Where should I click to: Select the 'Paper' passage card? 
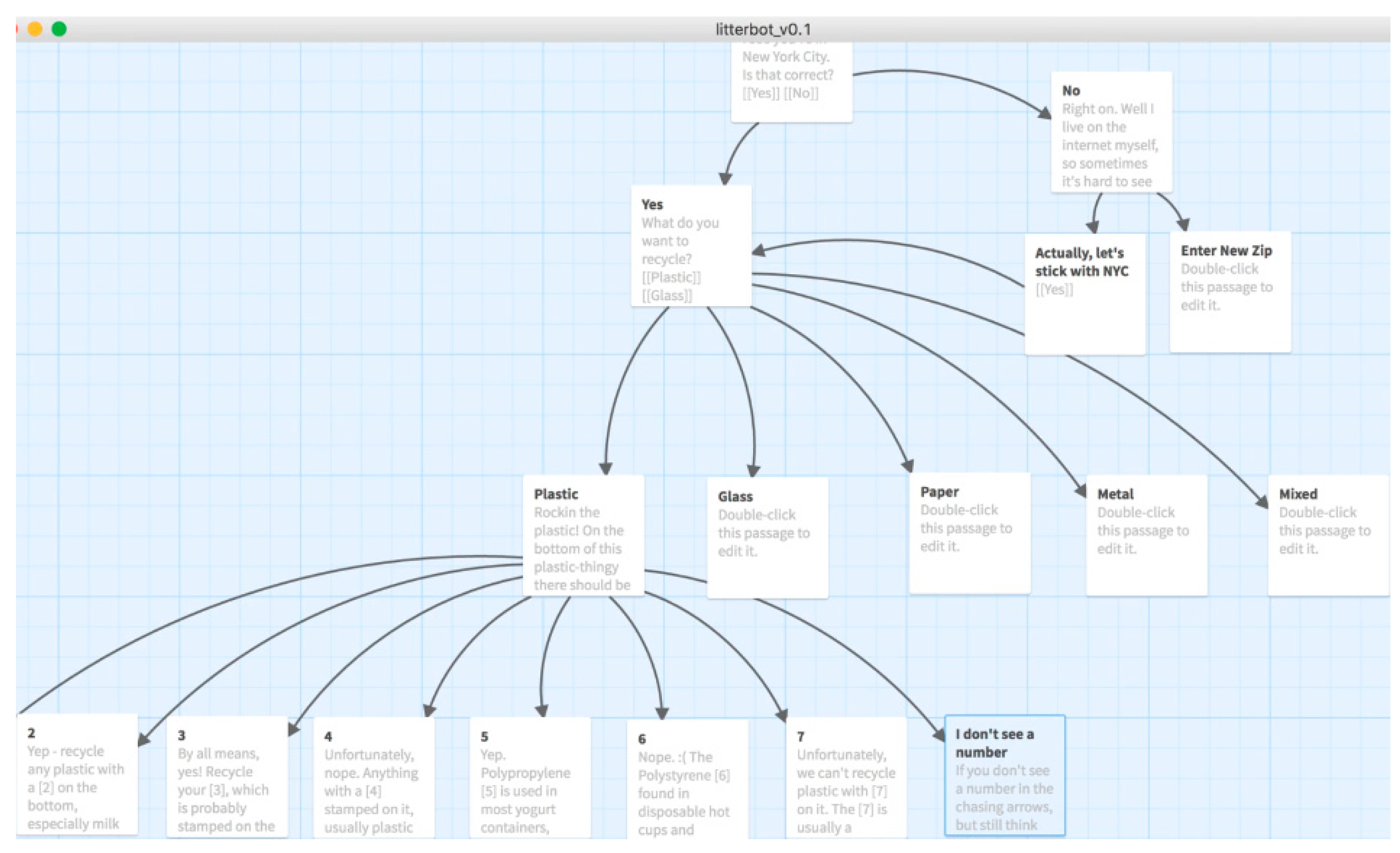(x=969, y=534)
